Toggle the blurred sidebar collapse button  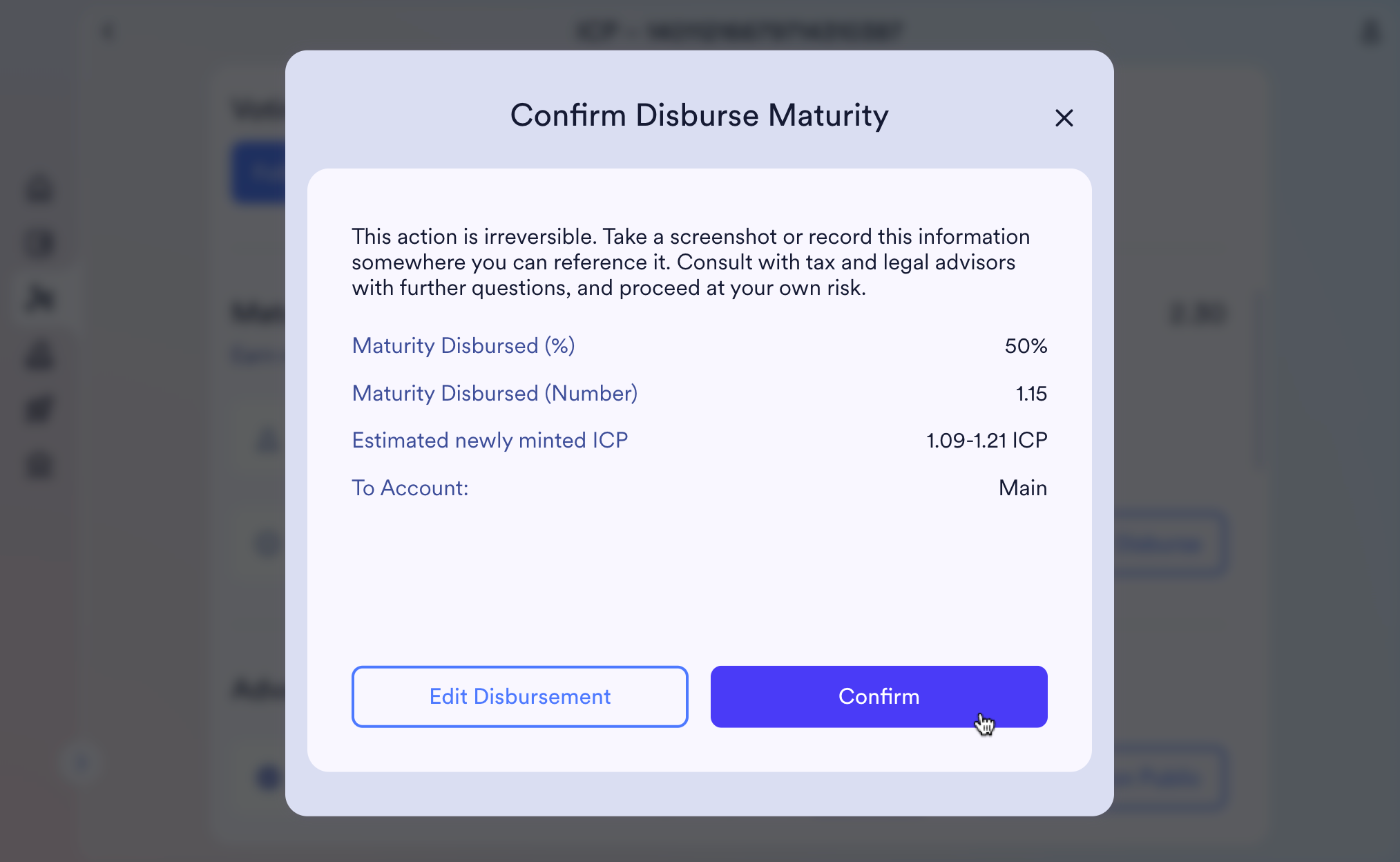(81, 763)
